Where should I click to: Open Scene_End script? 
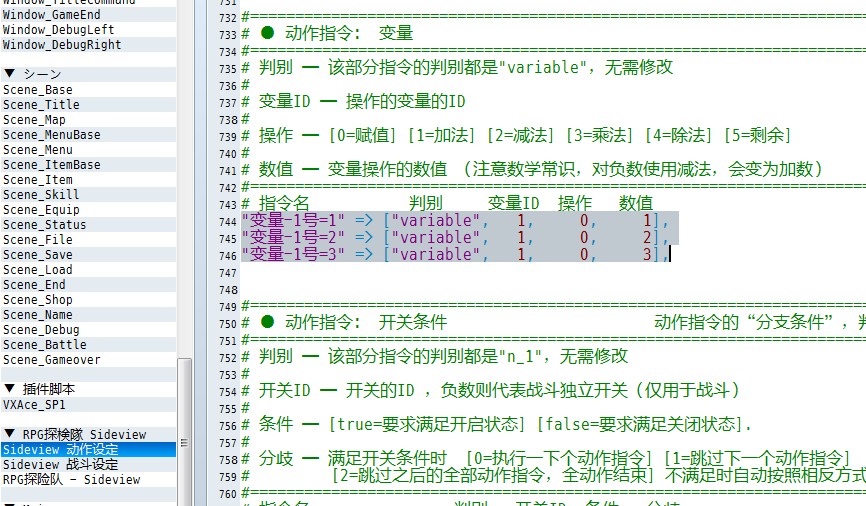point(88,284)
